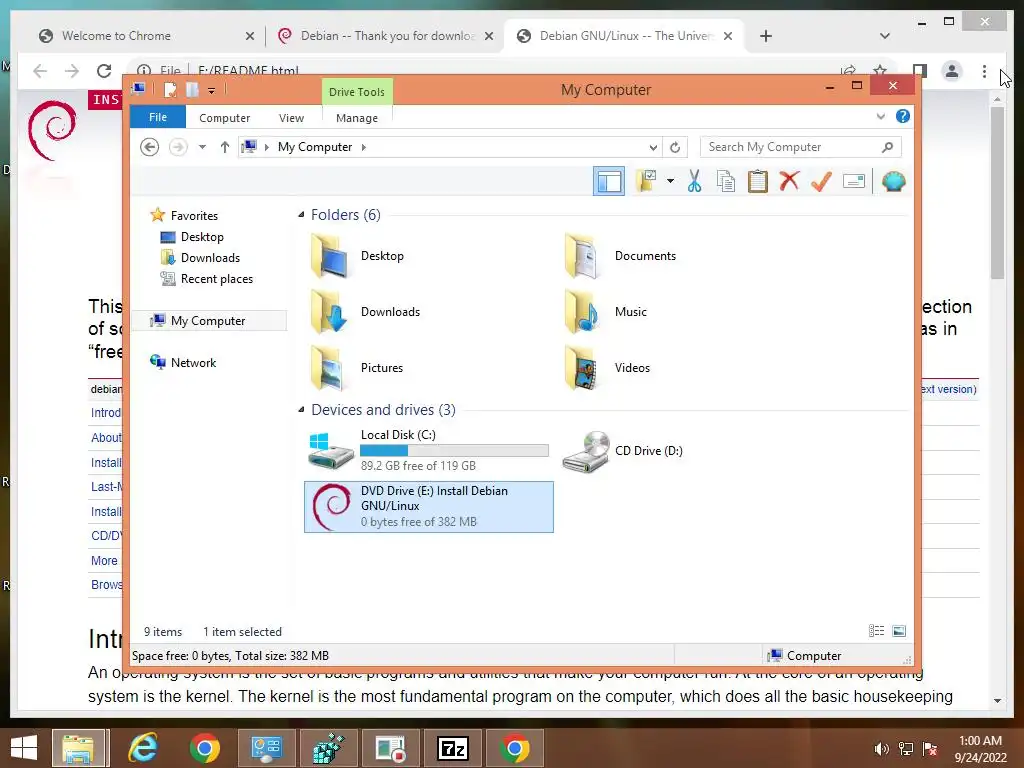
Task: Click the Classic Shell settings icon
Action: pos(893,182)
